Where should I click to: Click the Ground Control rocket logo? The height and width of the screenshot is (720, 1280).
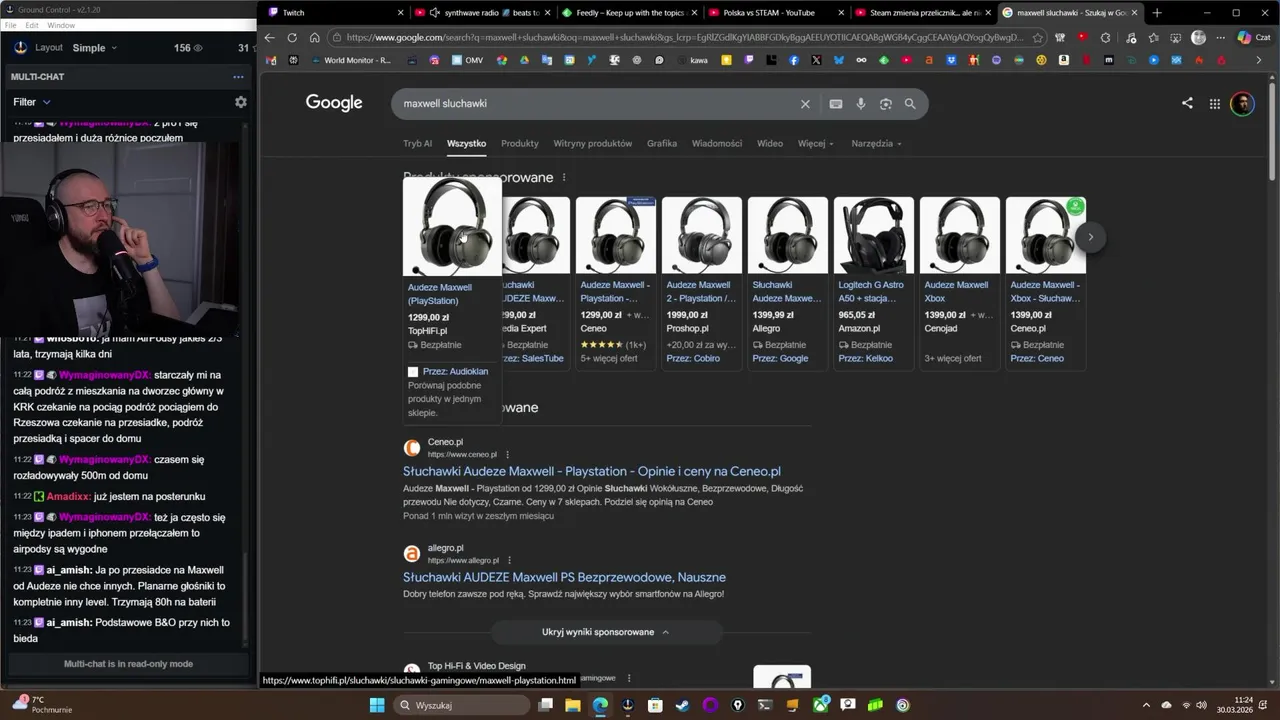21,47
